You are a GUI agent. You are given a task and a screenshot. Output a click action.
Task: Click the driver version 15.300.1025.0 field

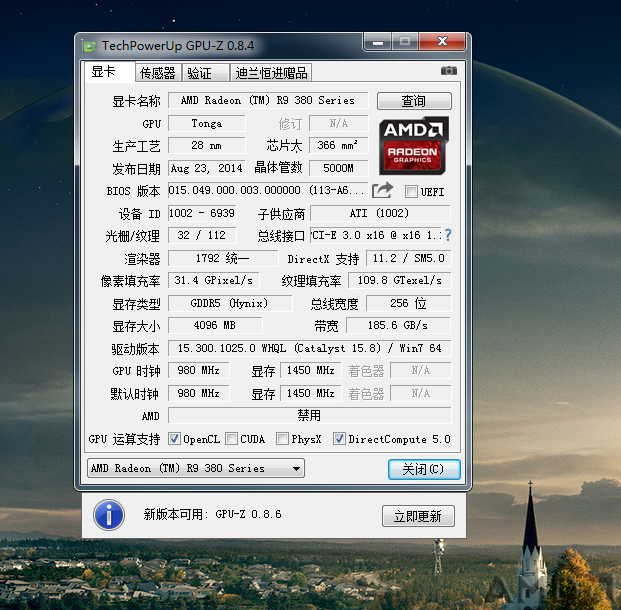tap(310, 348)
